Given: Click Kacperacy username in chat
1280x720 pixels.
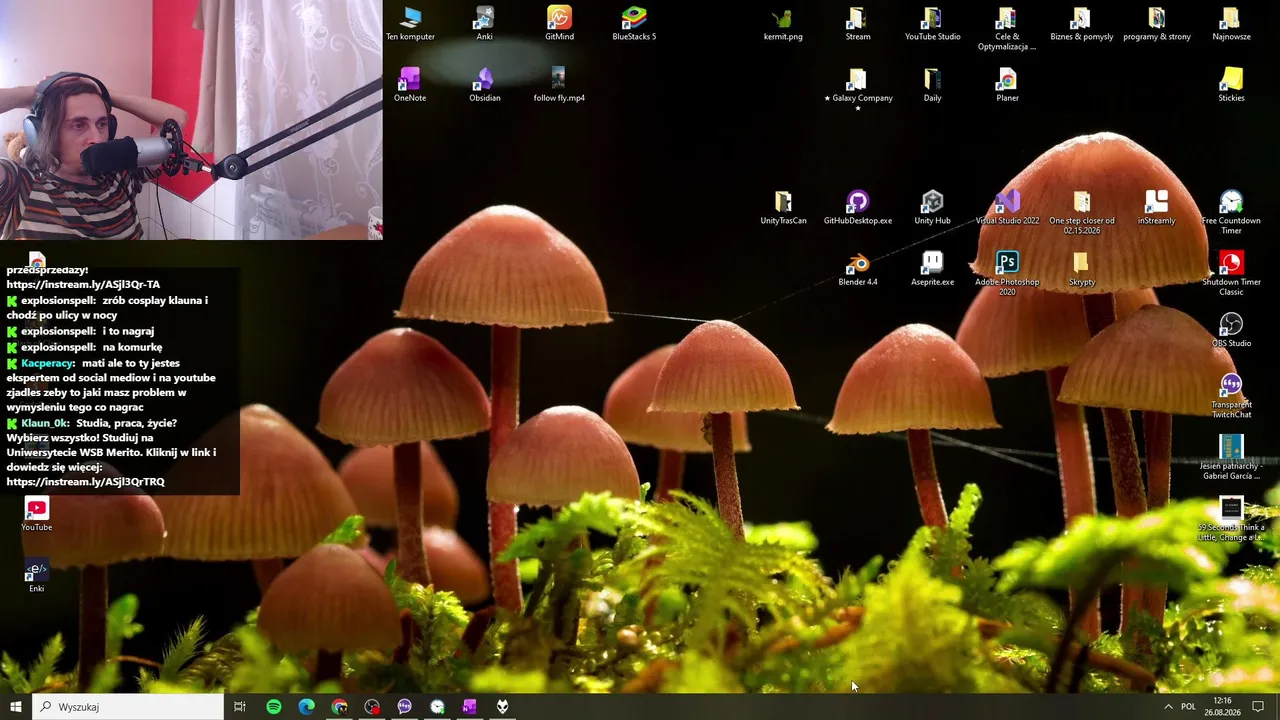Looking at the screenshot, I should point(45,363).
